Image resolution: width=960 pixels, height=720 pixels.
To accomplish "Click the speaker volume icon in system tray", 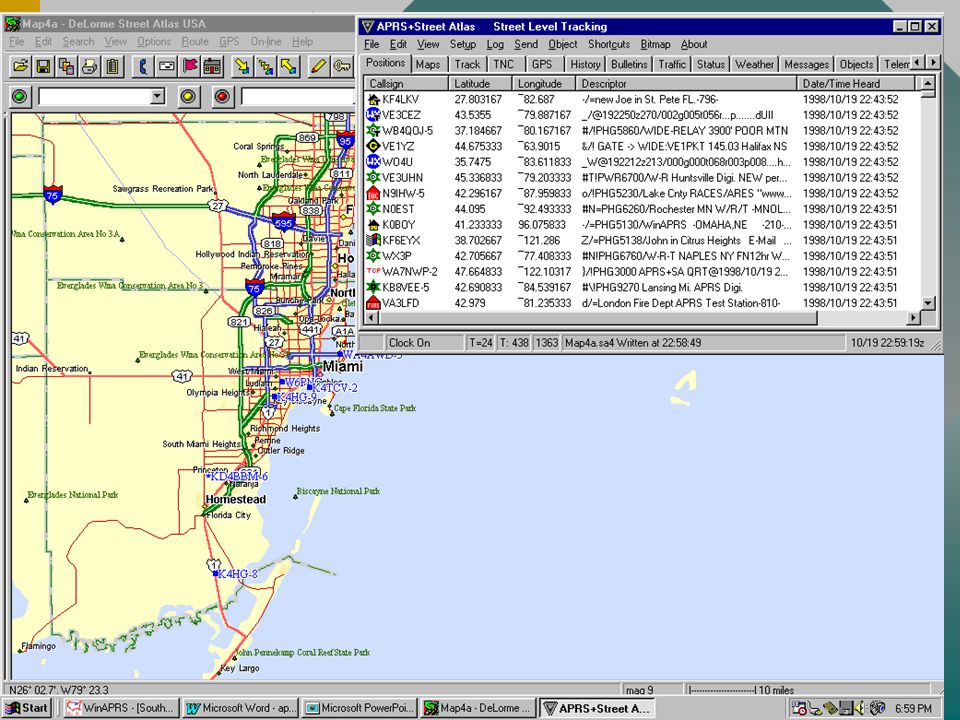I will coord(860,708).
